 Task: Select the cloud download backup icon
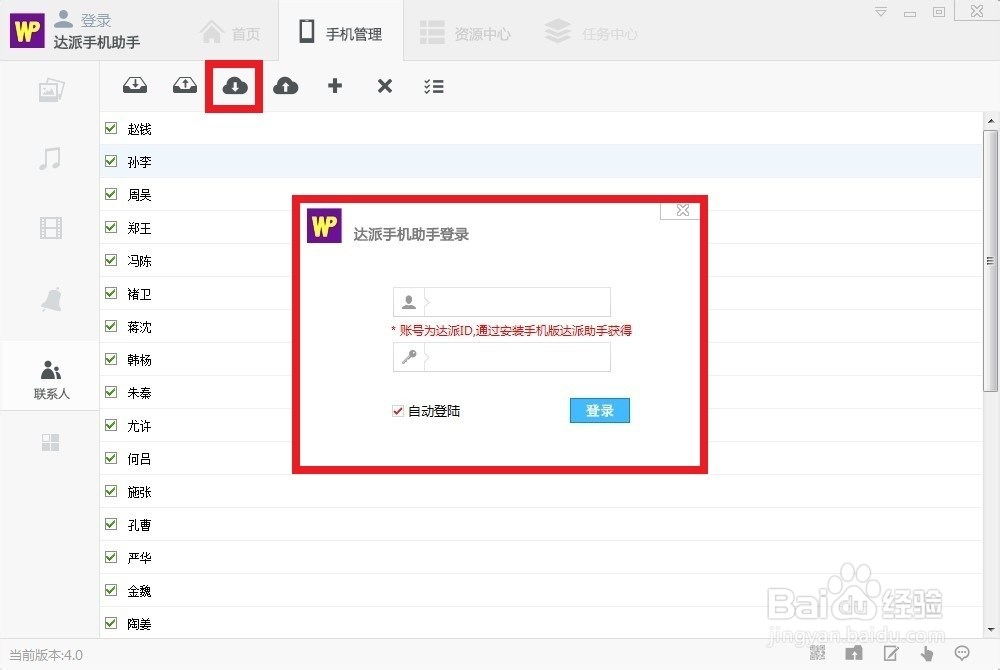click(x=234, y=86)
